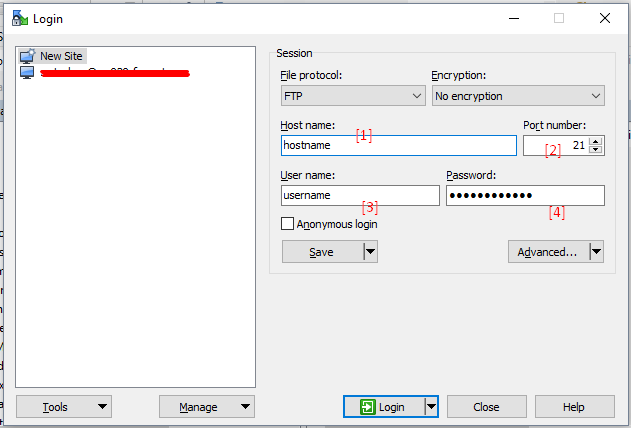Focus the User name field
This screenshot has height=428, width=631.
pos(360,195)
